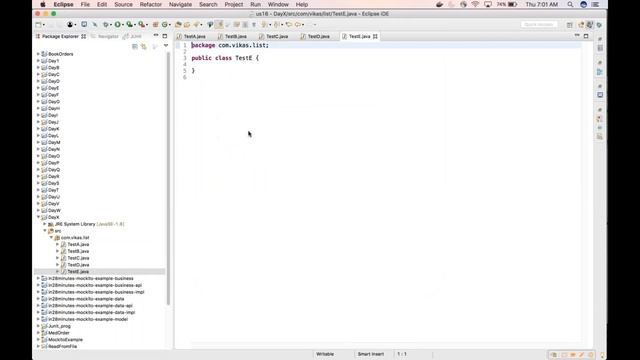Click the New Java Package icon
This screenshot has width=640, height=360.
pyautogui.click(x=156, y=24)
